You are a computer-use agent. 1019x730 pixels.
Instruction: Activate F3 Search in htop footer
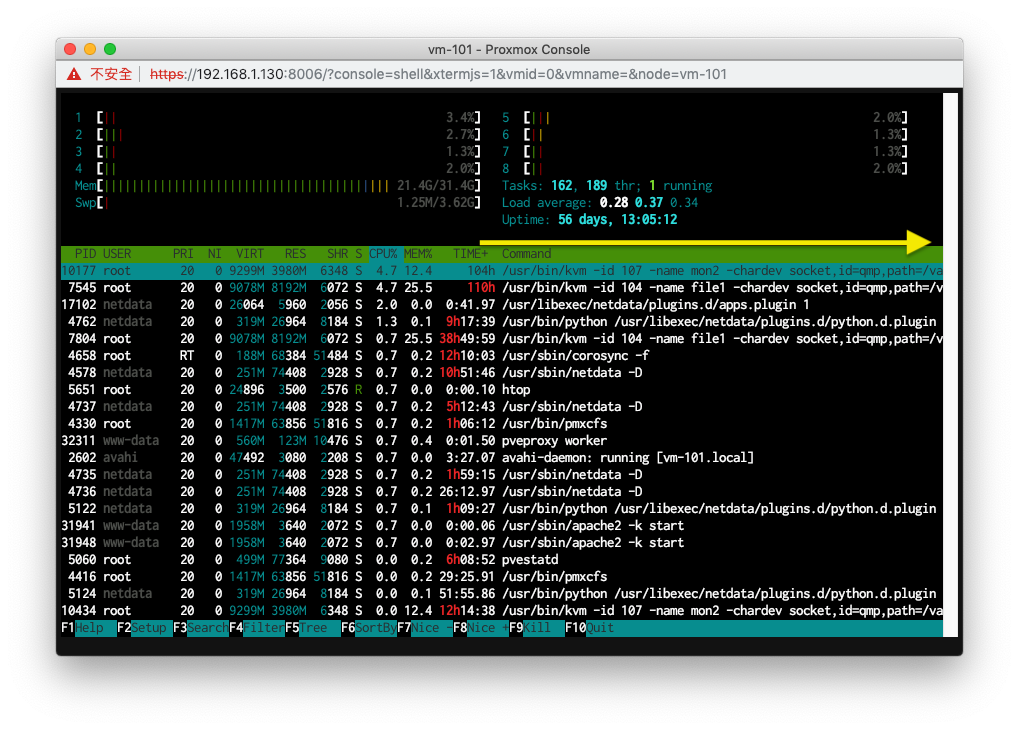pos(201,628)
